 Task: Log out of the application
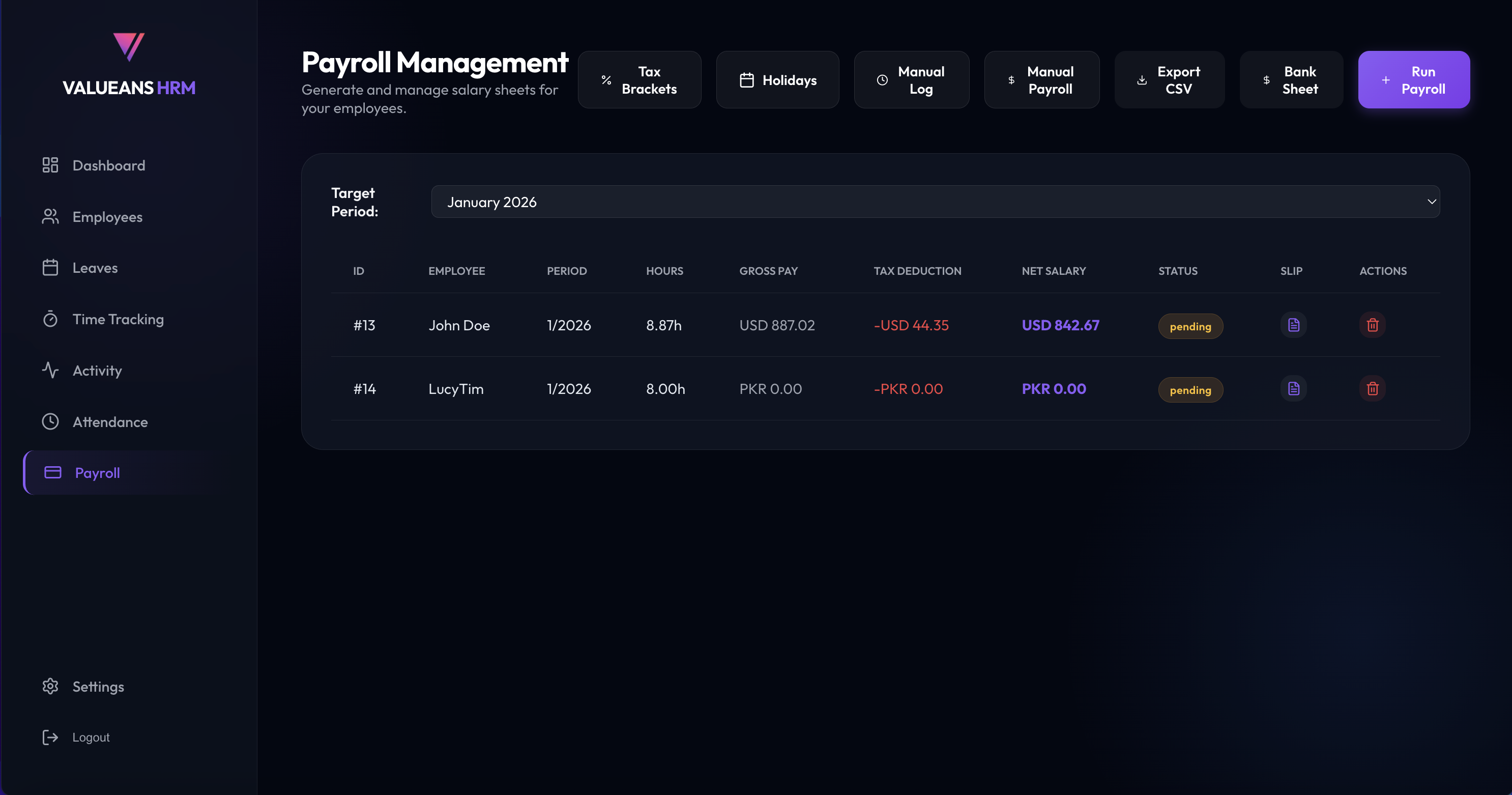(91, 737)
